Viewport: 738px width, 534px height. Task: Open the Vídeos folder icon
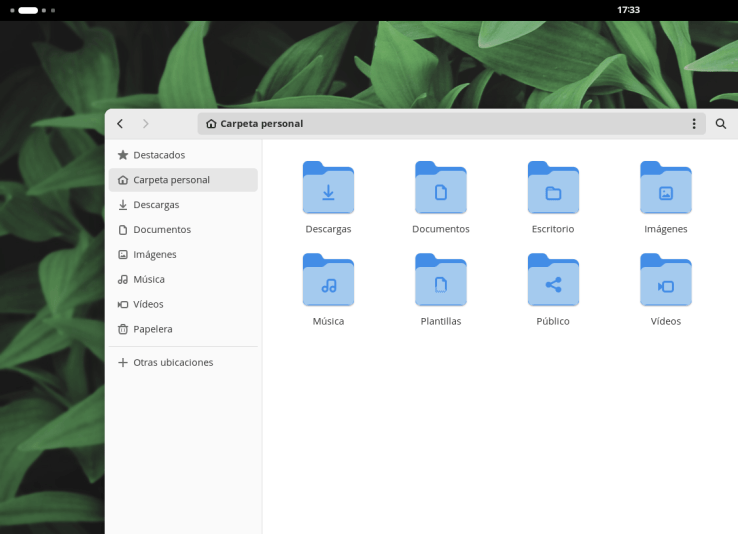click(666, 280)
